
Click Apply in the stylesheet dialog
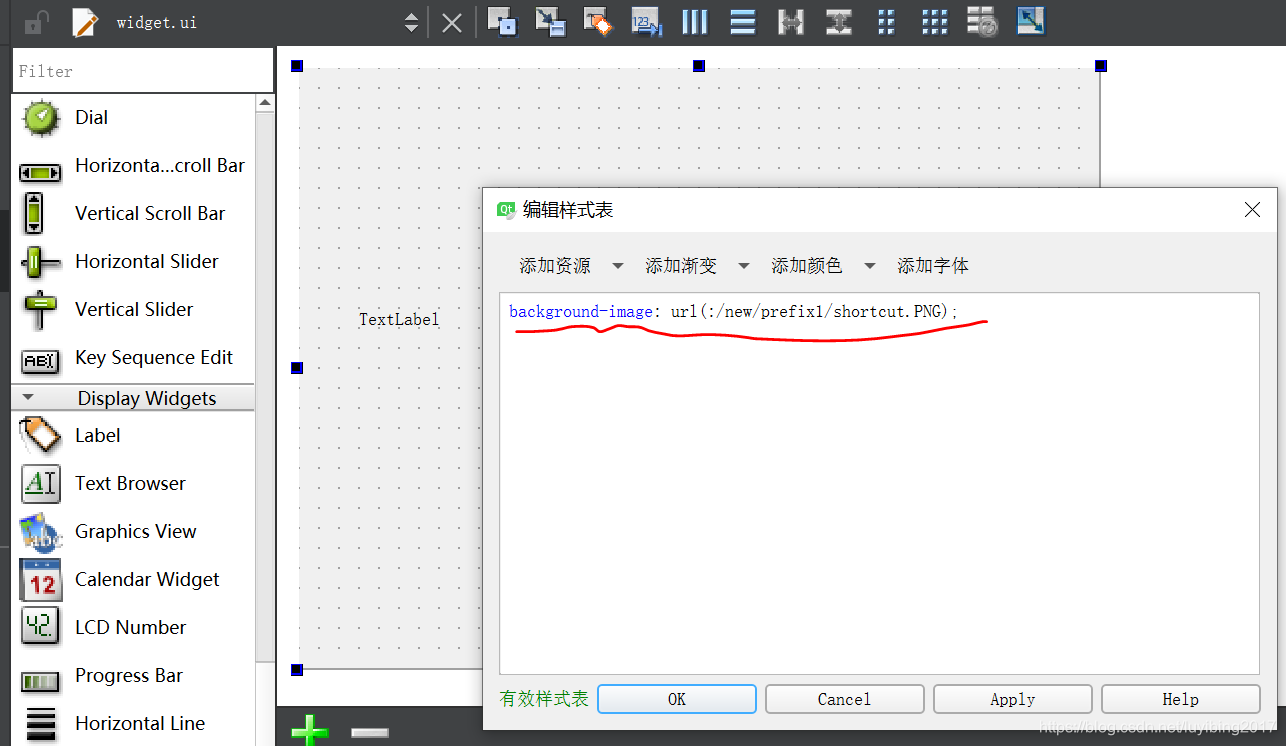pos(1012,699)
